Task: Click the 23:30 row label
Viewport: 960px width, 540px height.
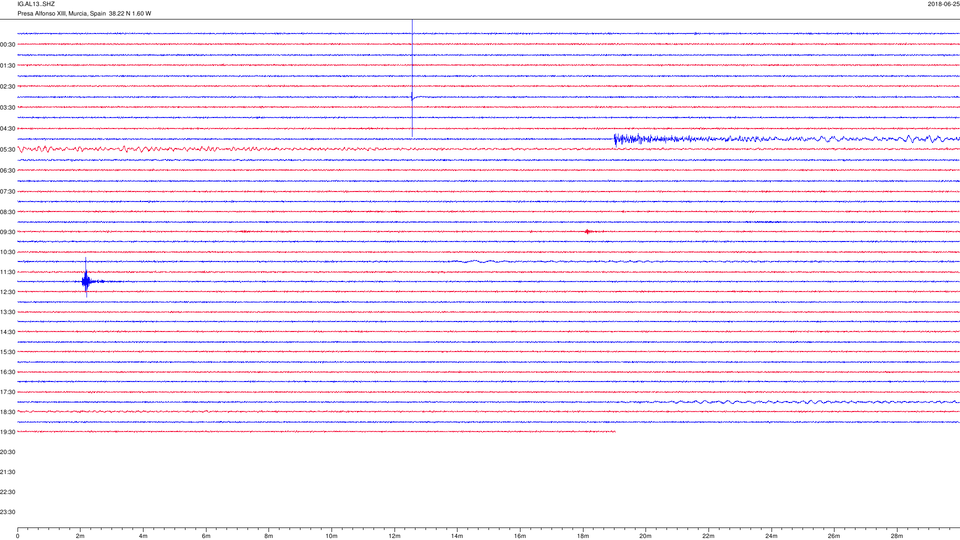Action: point(7,512)
